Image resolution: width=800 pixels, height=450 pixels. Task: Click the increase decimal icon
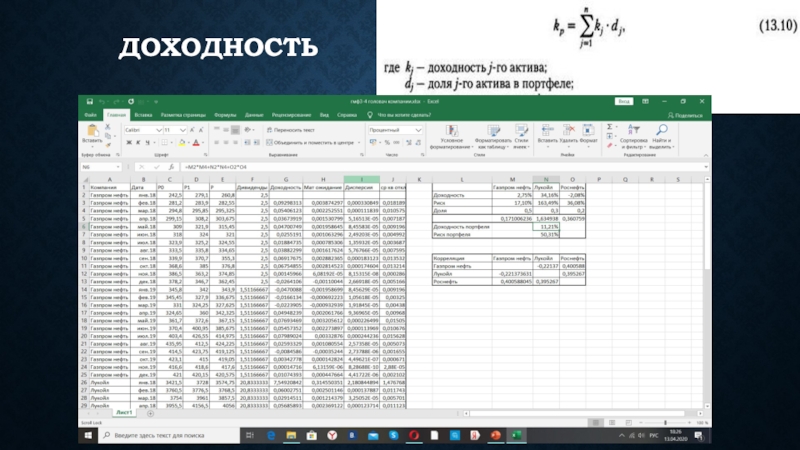coord(409,143)
